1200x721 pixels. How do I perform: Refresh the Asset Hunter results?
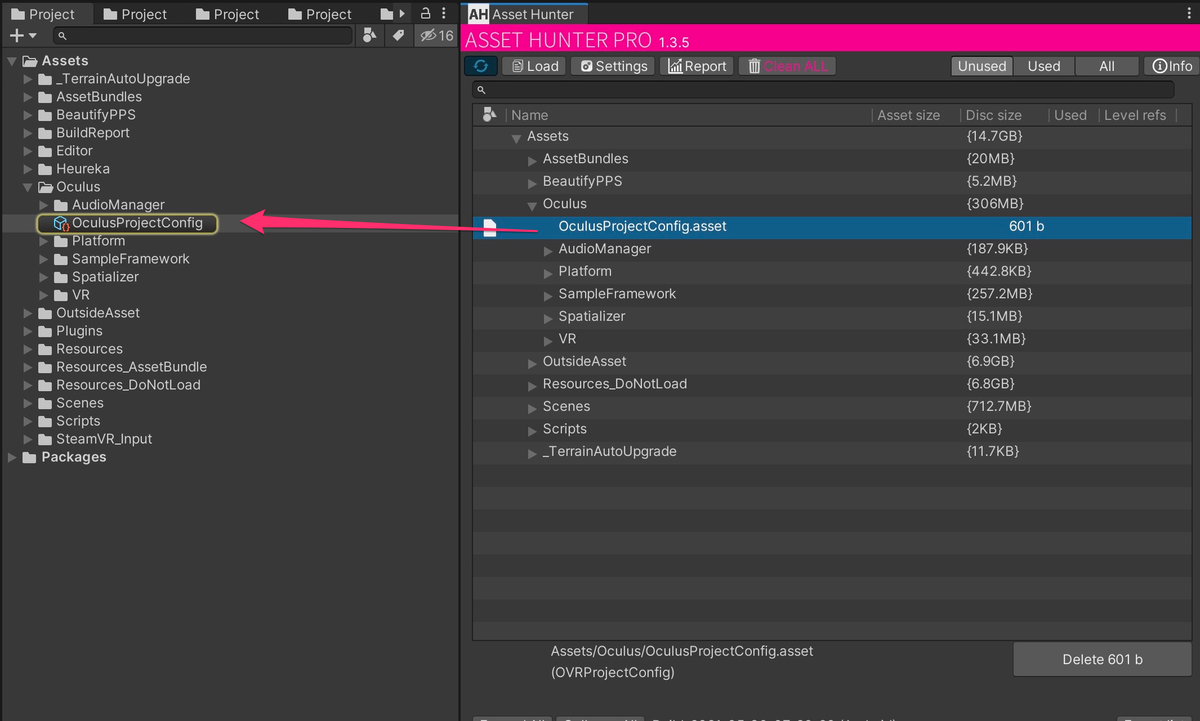480,66
